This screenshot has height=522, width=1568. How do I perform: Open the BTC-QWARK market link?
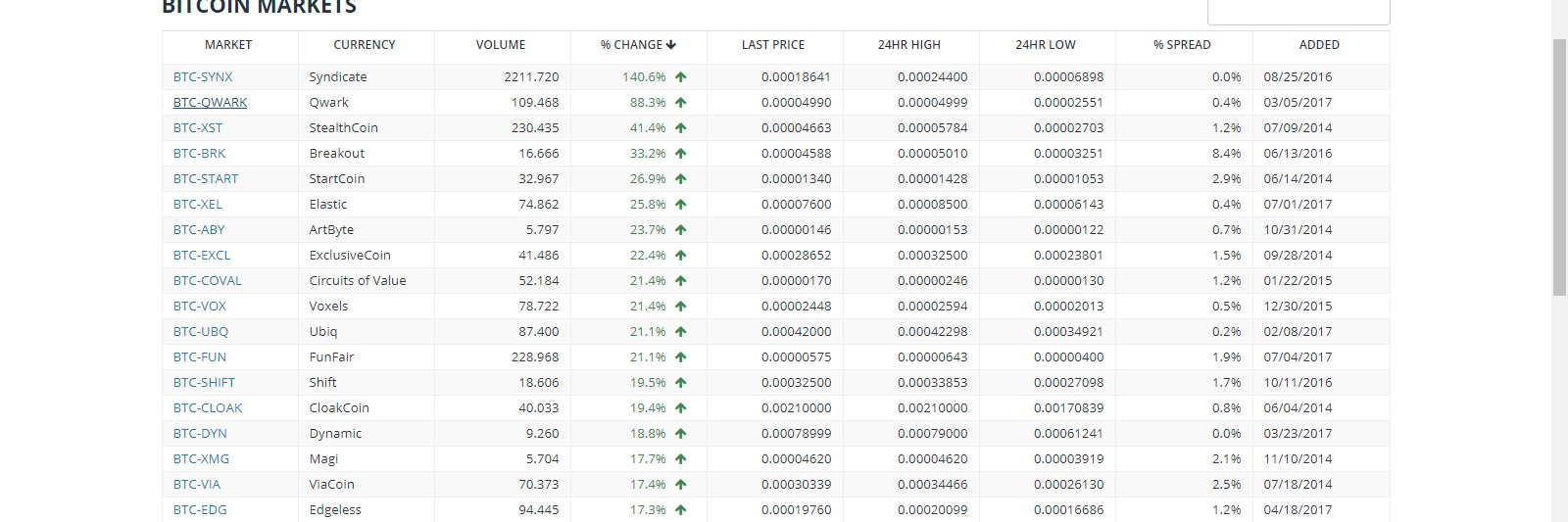[210, 102]
